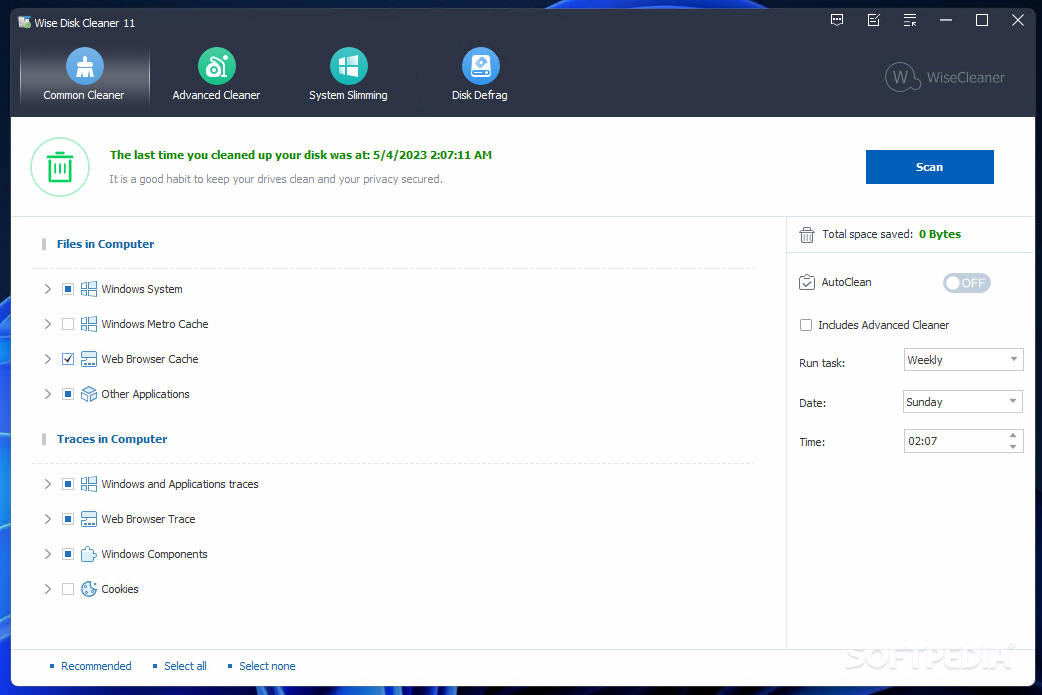Viewport: 1042px width, 695px height.
Task: Expand the Windows System row
Action: click(x=48, y=289)
